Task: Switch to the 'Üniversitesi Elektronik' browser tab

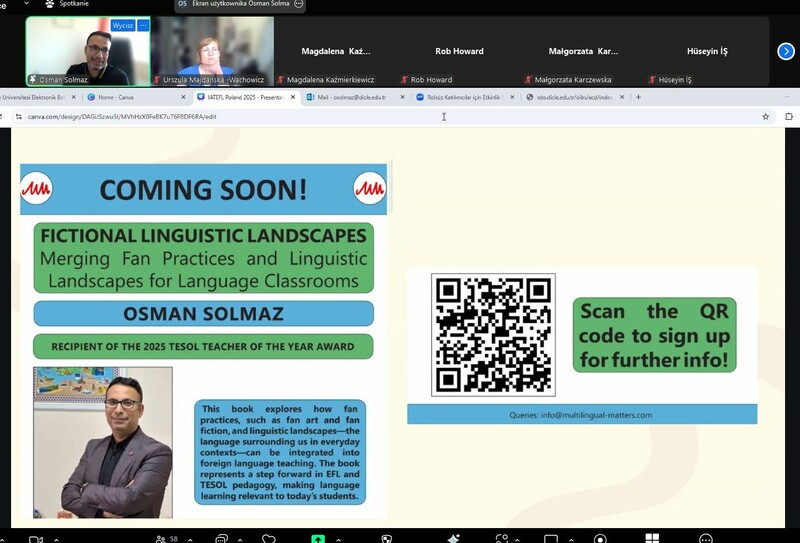Action: click(36, 97)
